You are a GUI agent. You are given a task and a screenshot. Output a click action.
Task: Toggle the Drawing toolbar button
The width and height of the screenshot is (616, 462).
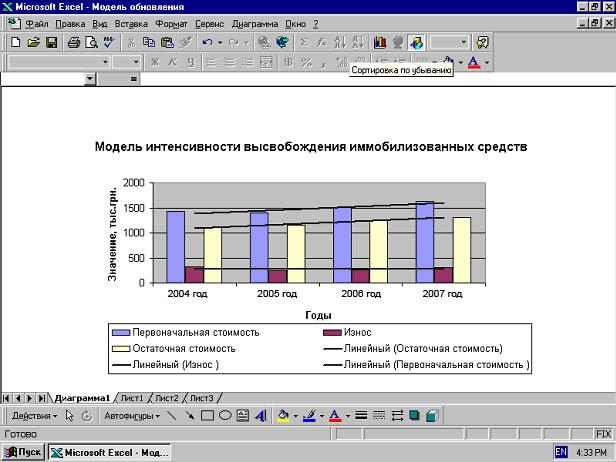[416, 42]
